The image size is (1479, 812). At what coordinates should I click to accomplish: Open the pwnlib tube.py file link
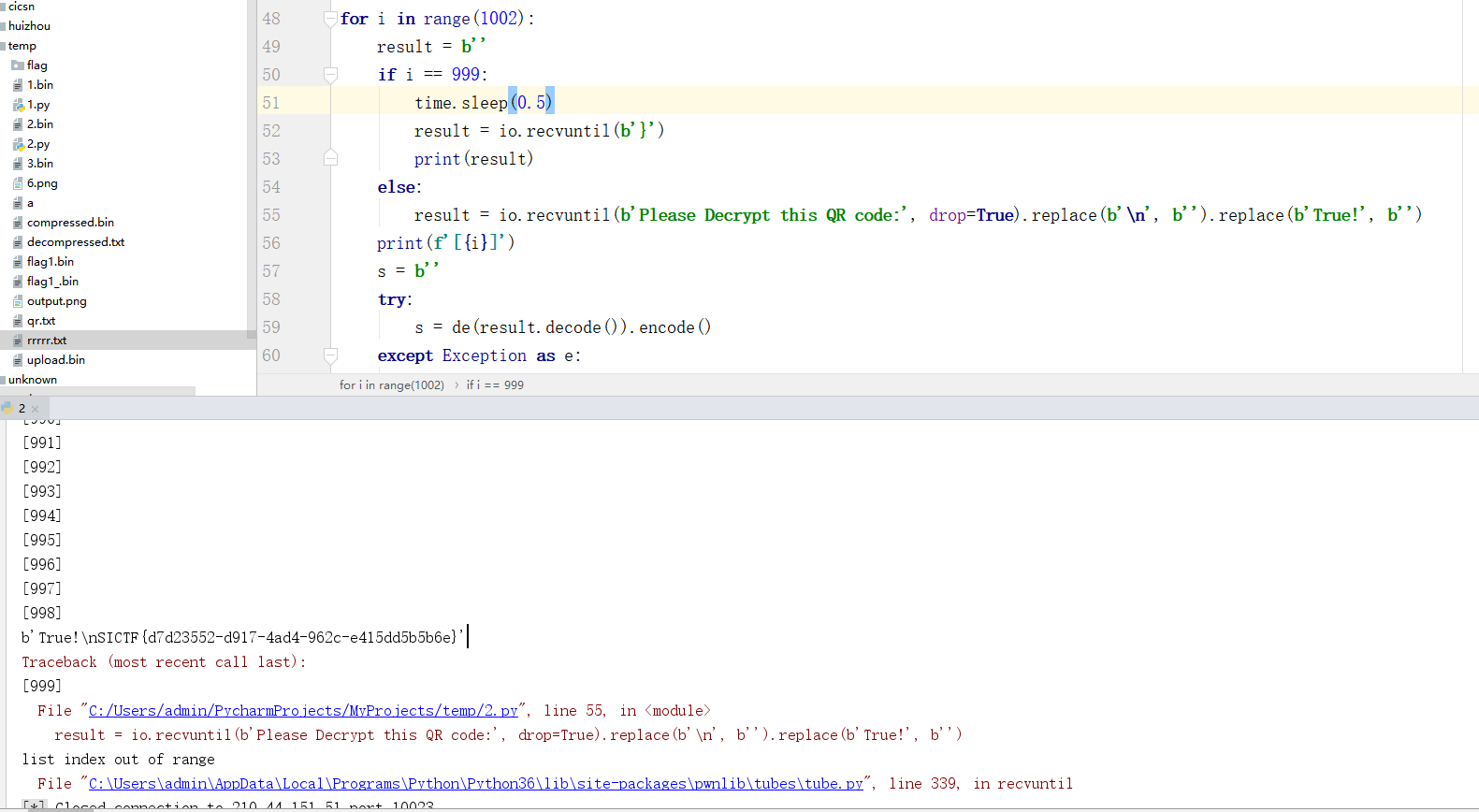475,784
